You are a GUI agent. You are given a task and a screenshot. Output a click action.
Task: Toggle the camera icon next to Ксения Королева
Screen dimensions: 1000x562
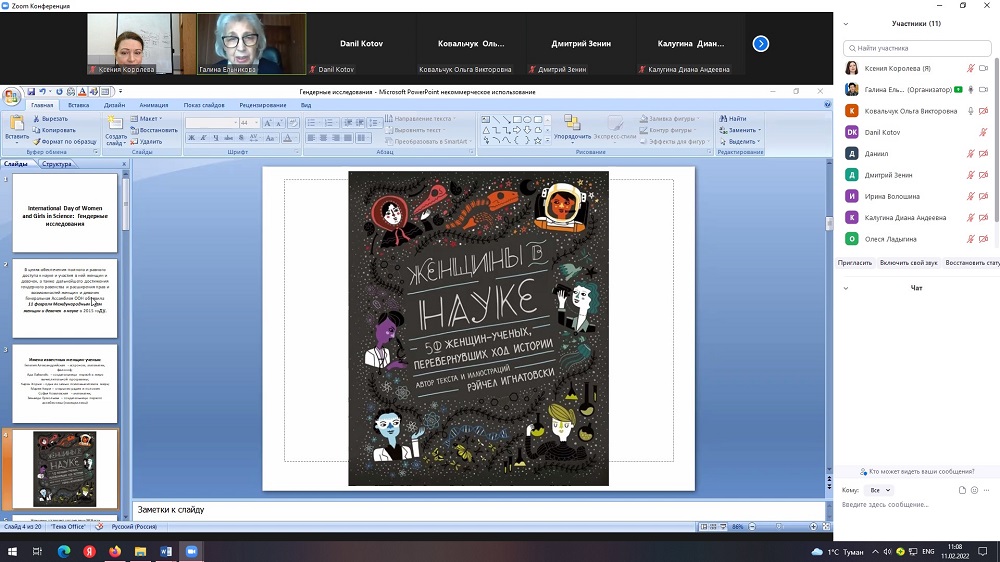[x=983, y=68]
